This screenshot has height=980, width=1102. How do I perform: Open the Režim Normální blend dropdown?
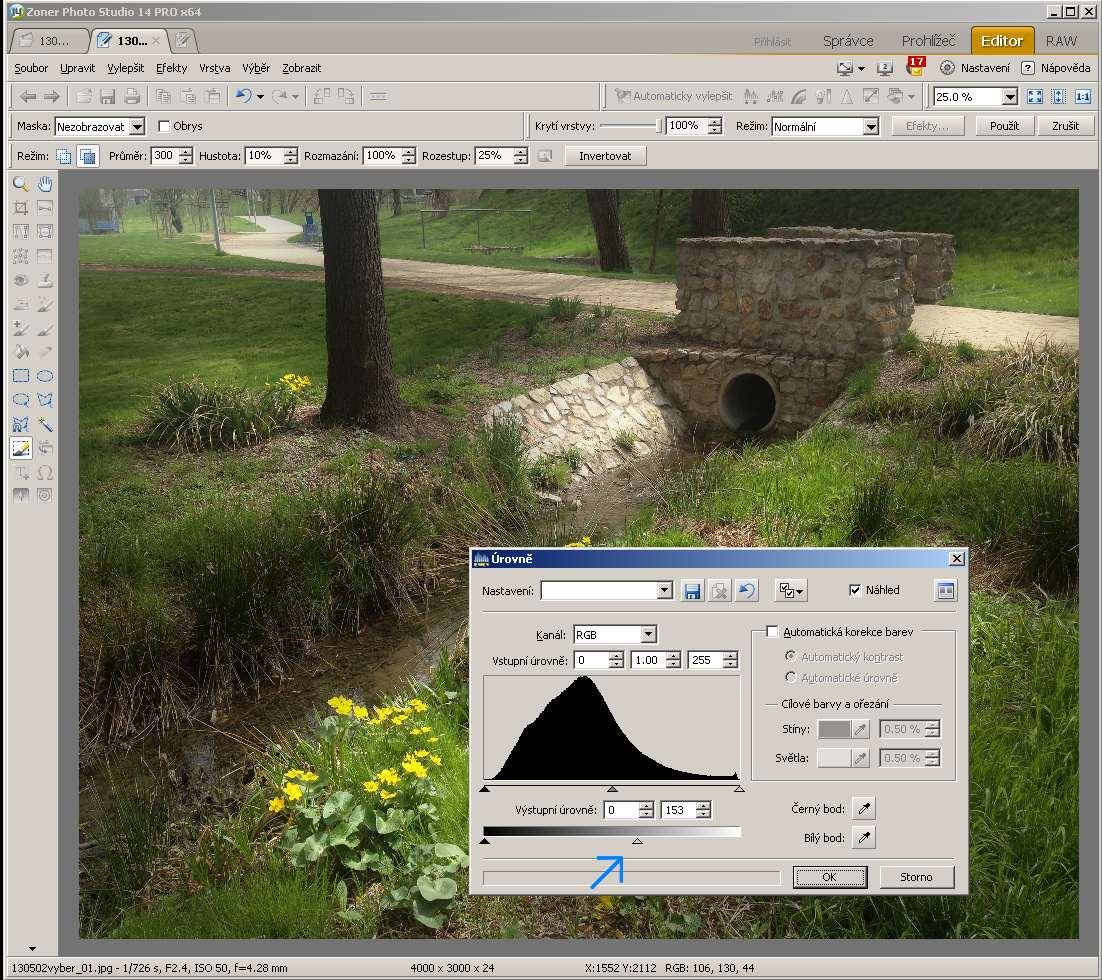click(870, 127)
